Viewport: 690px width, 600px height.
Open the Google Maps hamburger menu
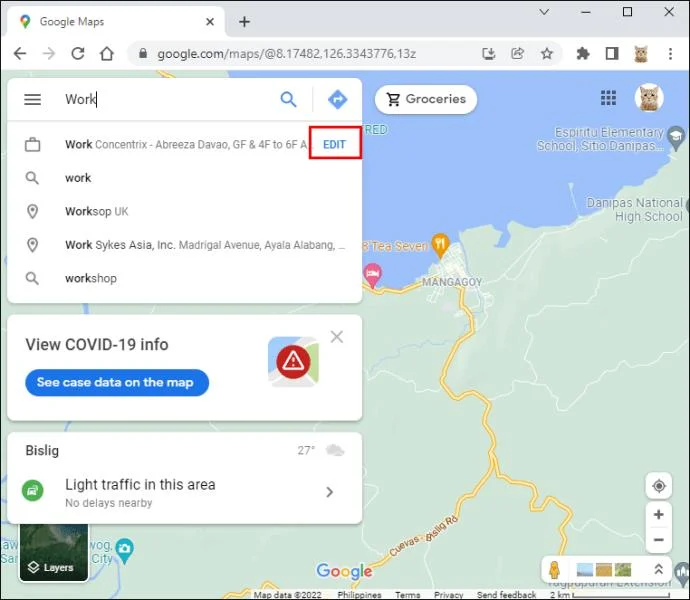pyautogui.click(x=33, y=99)
